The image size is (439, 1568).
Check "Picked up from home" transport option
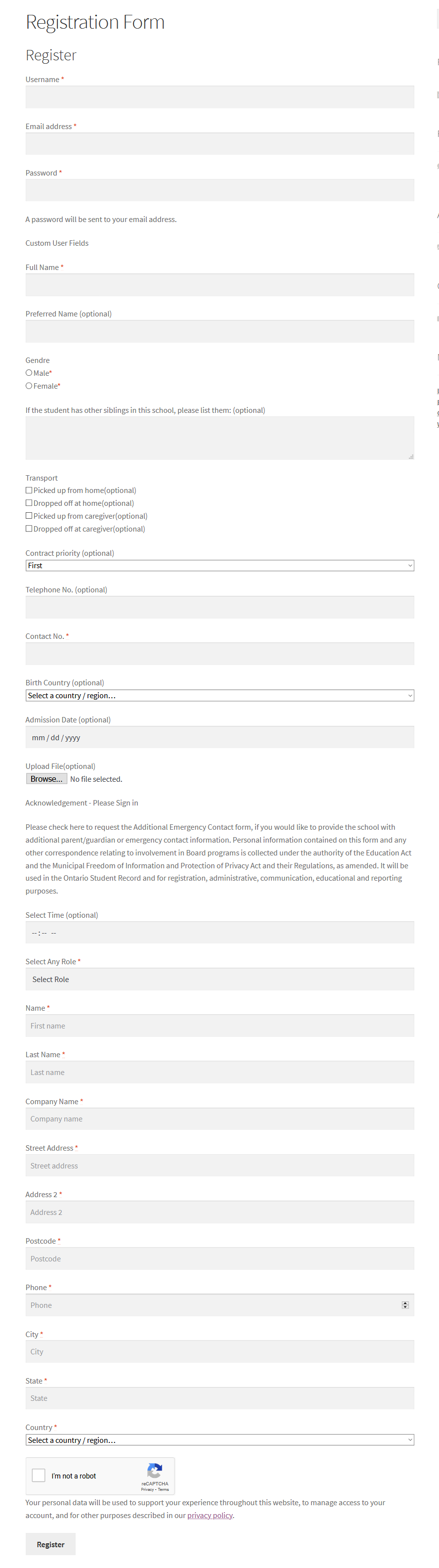pos(29,490)
